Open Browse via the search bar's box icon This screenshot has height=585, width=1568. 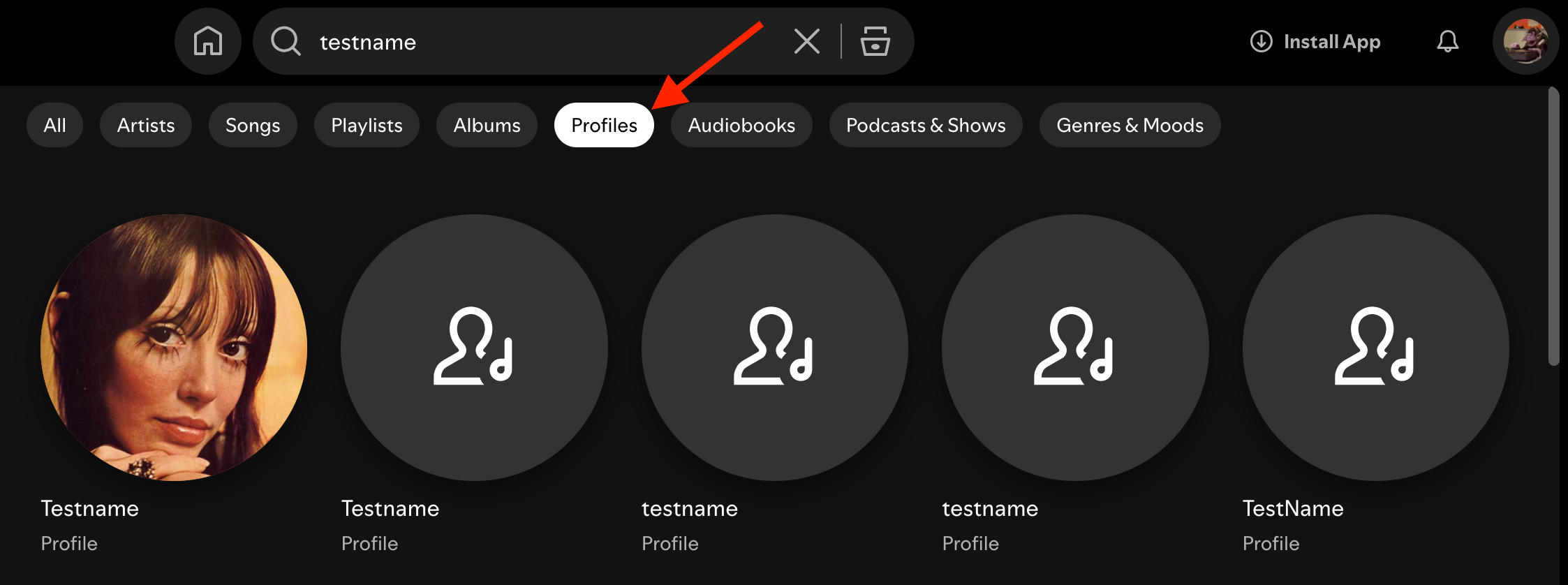click(x=875, y=41)
